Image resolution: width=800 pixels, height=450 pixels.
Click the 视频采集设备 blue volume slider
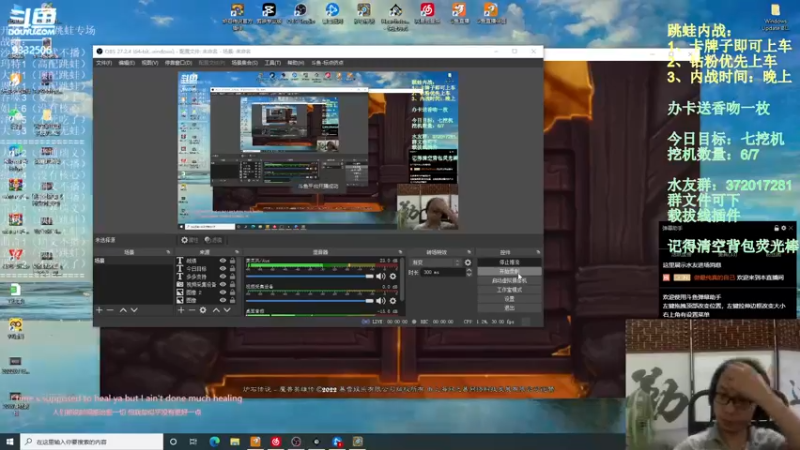[310, 301]
